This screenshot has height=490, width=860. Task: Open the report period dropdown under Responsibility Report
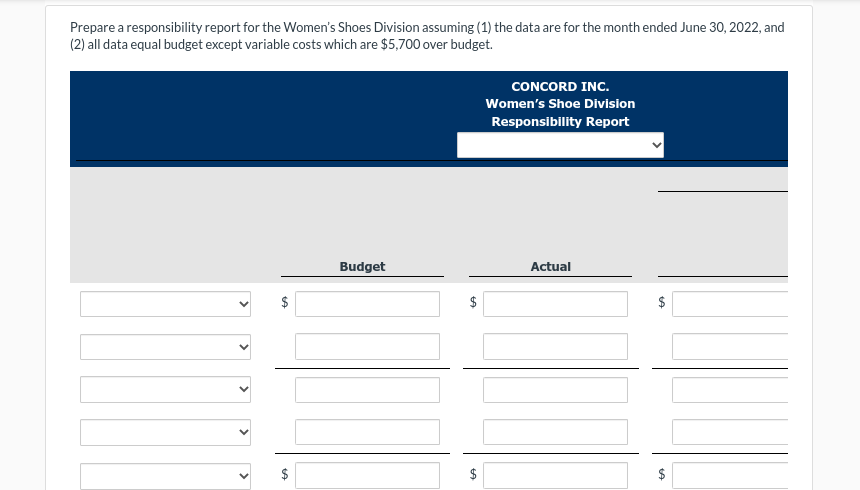coord(560,145)
